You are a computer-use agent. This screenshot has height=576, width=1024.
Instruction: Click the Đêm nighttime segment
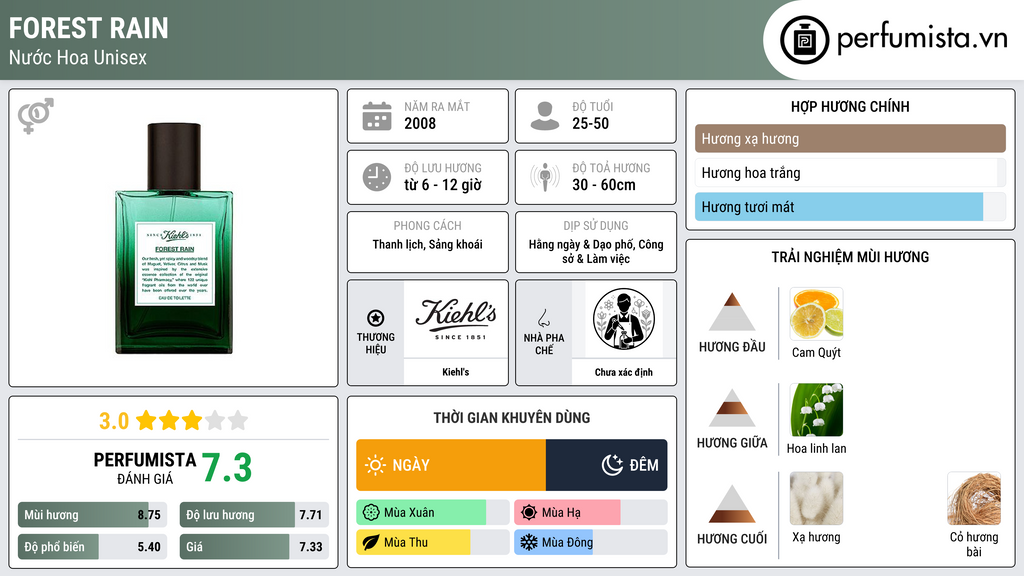click(x=607, y=465)
